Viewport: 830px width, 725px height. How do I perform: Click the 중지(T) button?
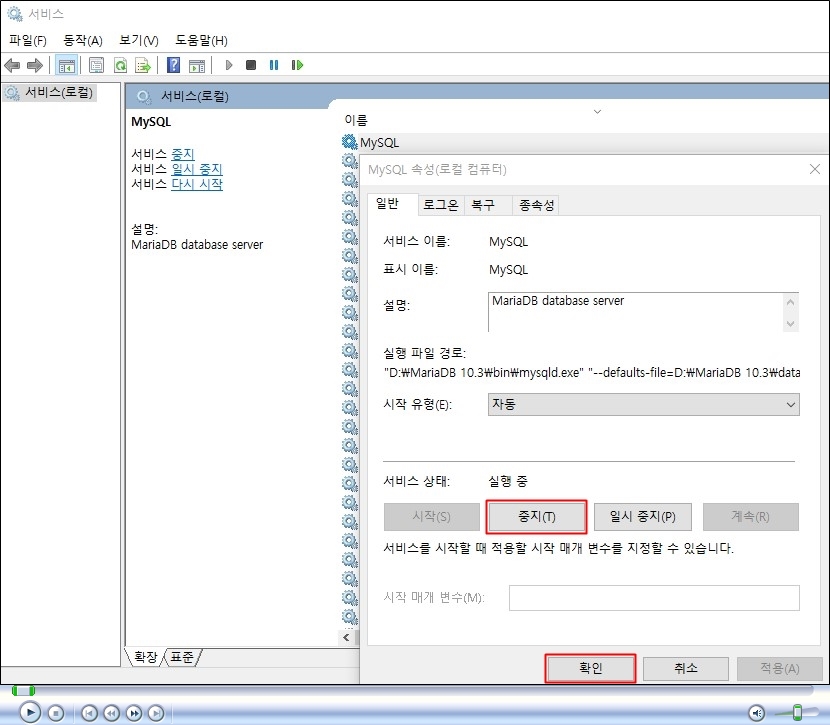536,516
